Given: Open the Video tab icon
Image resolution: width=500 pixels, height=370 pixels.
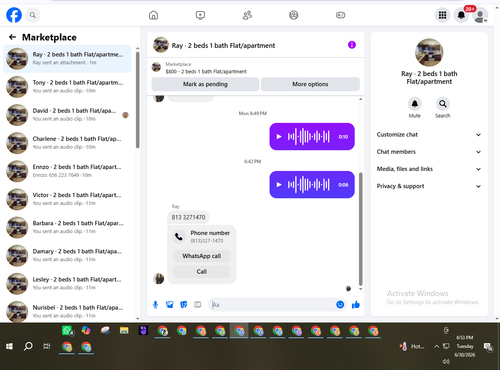Looking at the screenshot, I should click(x=200, y=15).
